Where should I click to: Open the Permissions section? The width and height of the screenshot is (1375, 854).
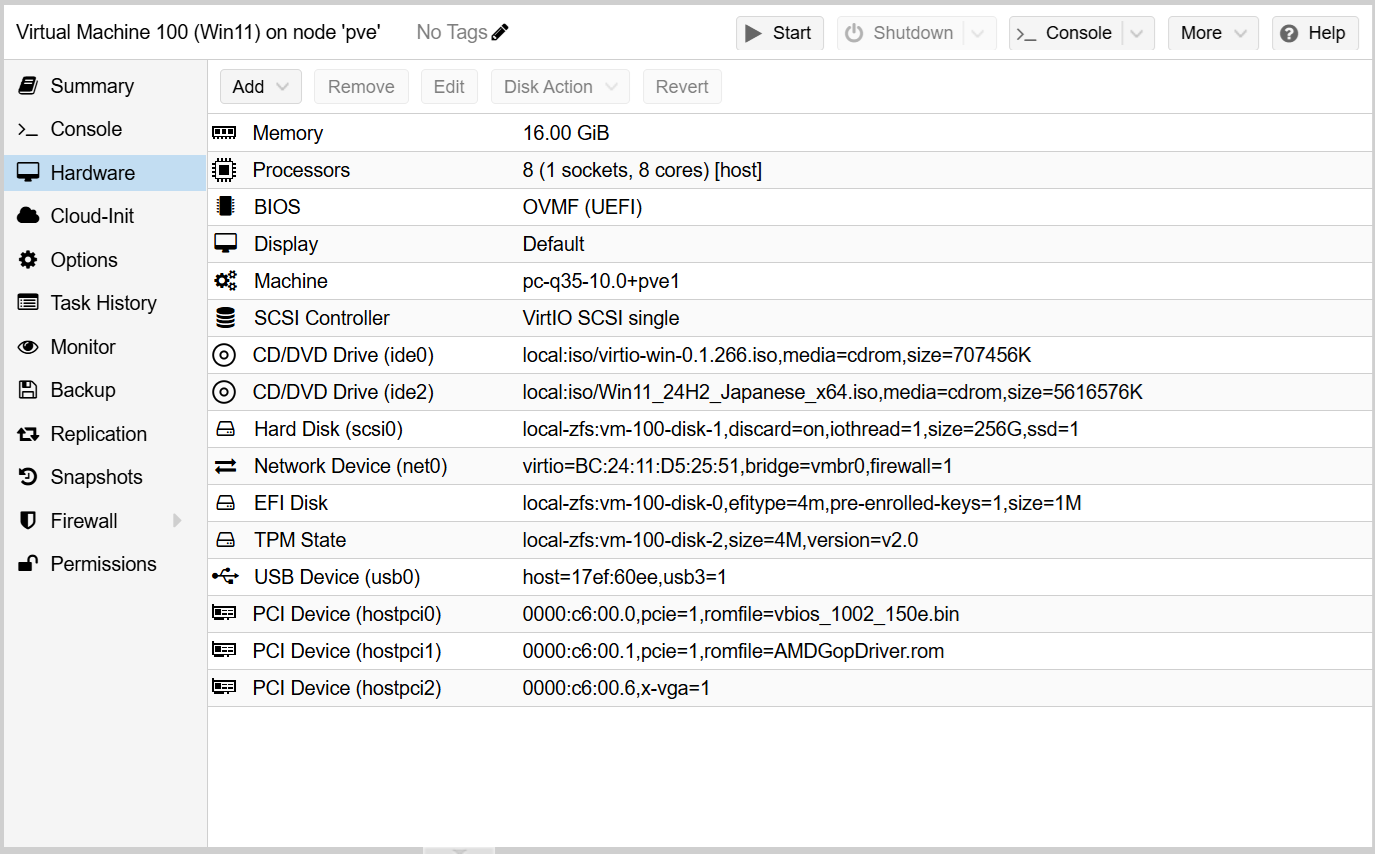(104, 564)
